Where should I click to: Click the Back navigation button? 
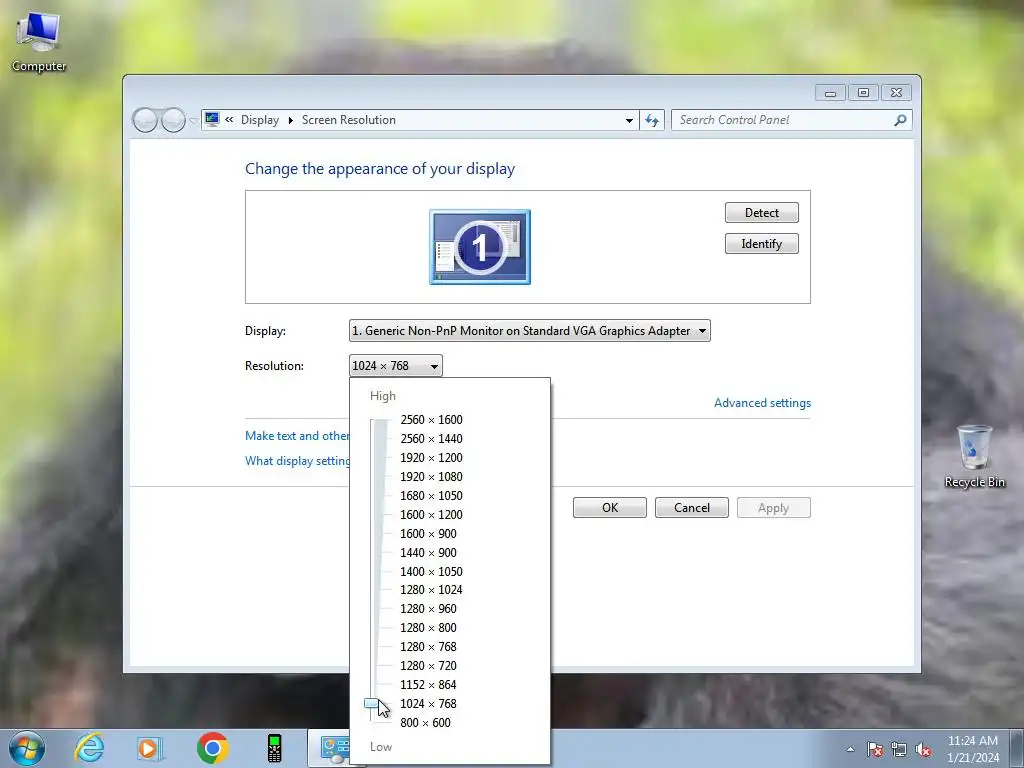145,120
